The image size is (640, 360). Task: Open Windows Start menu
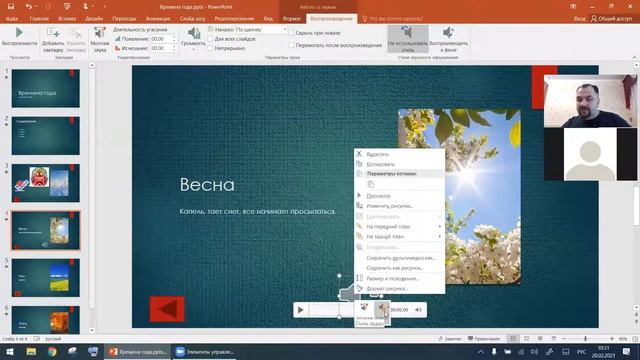tap(10, 351)
